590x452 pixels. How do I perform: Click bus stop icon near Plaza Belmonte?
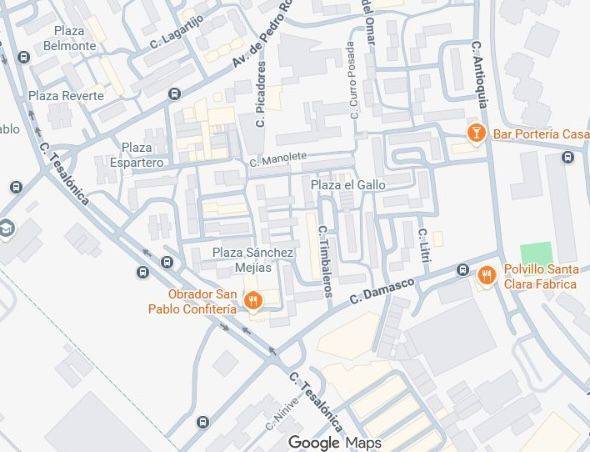24,58
